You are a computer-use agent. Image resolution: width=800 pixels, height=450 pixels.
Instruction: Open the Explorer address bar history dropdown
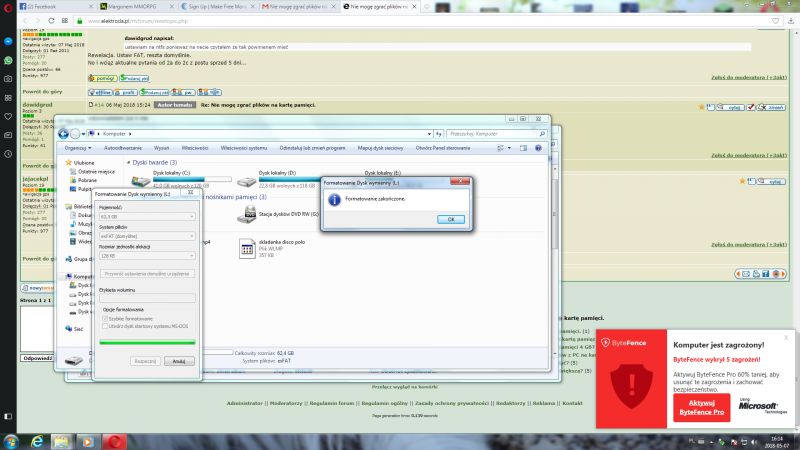[x=429, y=134]
